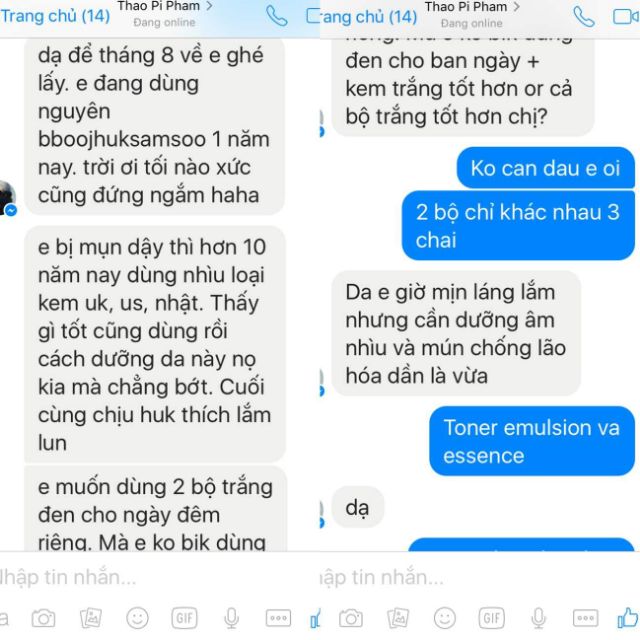Send thumbs-up like in right chat
Screen dimensions: 640x640
[x=629, y=617]
